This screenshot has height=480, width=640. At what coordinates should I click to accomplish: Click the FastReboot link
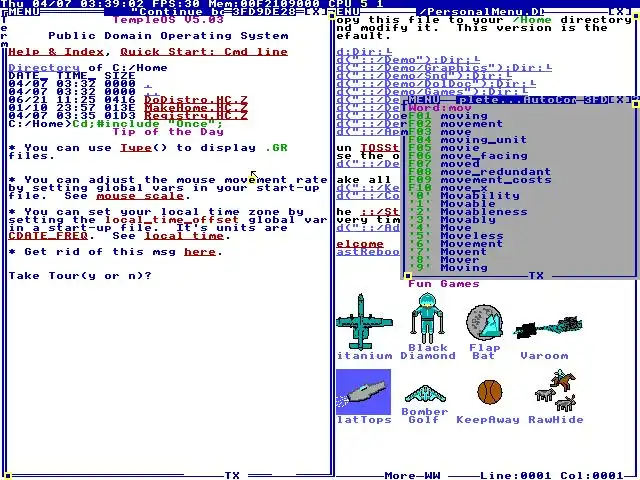coord(368,252)
